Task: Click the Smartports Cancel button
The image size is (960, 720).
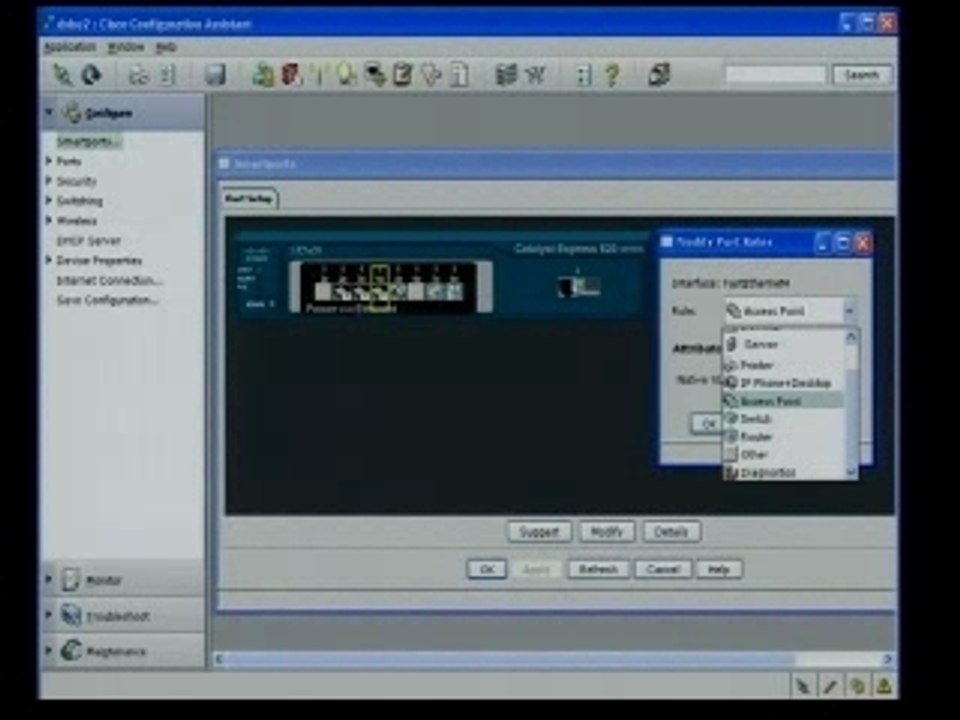Action: coord(664,569)
